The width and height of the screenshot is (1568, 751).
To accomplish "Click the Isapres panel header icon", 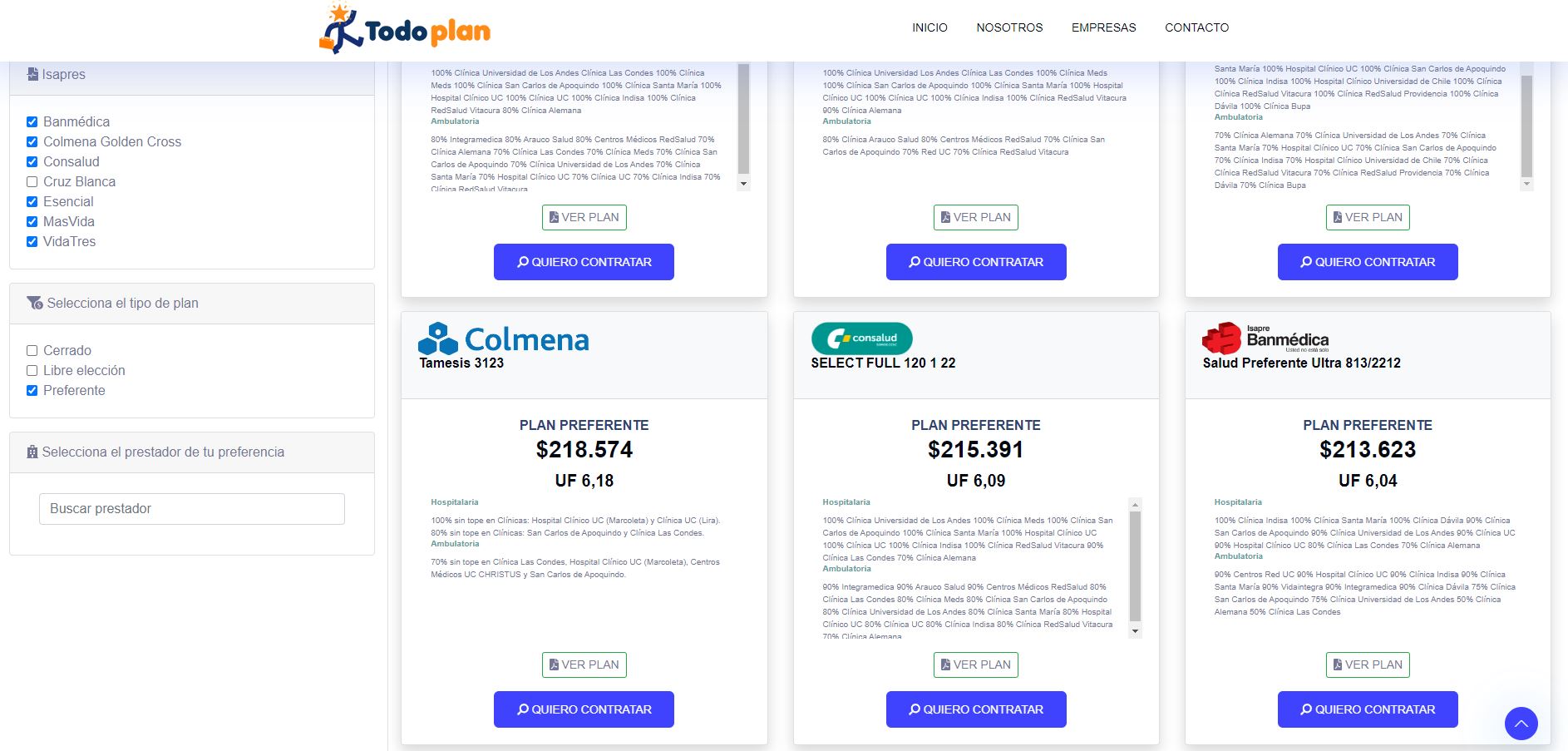I will click(x=32, y=74).
